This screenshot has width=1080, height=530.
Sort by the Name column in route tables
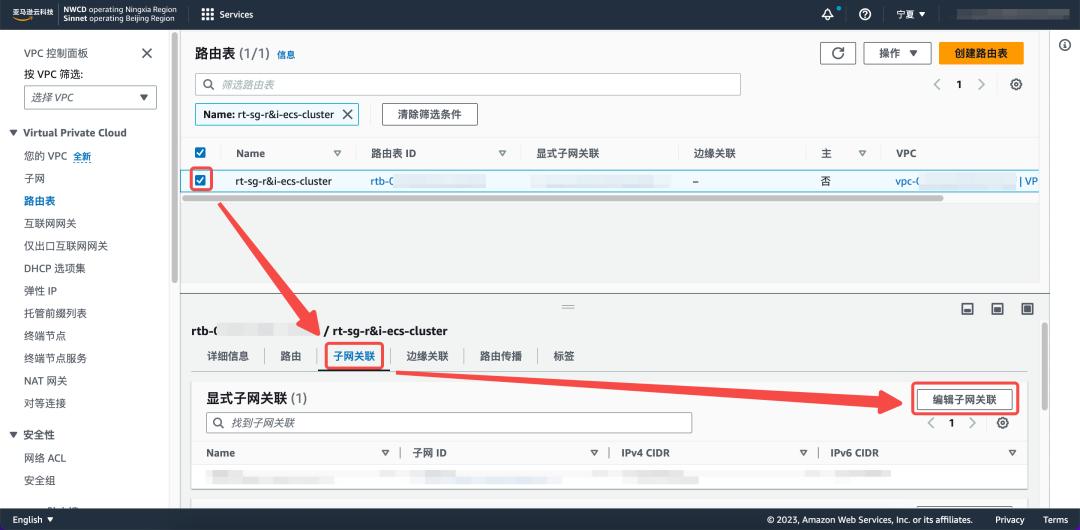338,153
